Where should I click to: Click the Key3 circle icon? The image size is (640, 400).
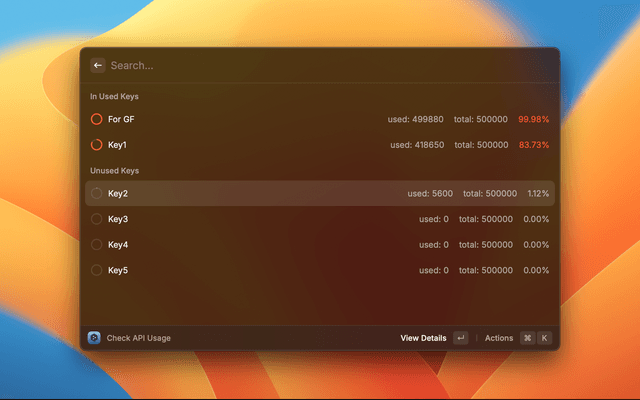97,219
